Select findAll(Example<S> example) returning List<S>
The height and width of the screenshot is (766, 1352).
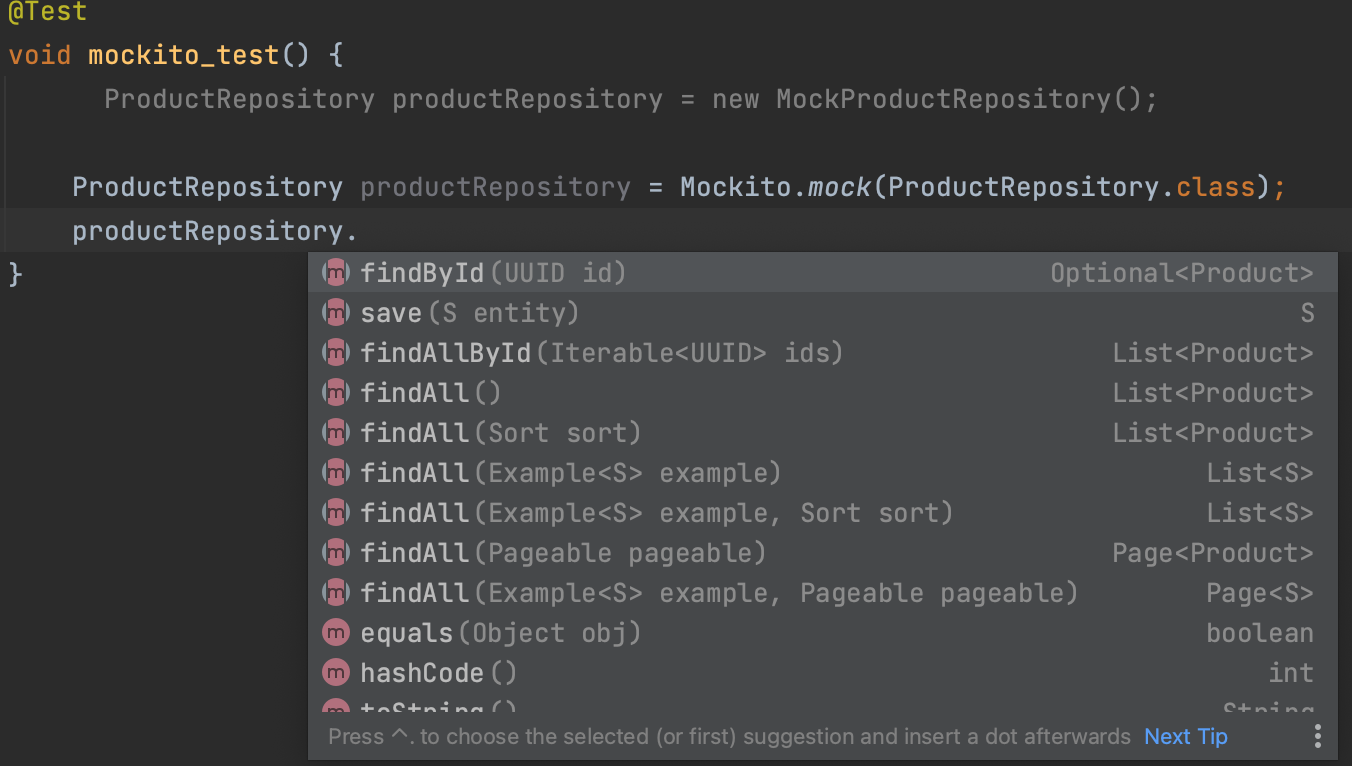[x=822, y=473]
